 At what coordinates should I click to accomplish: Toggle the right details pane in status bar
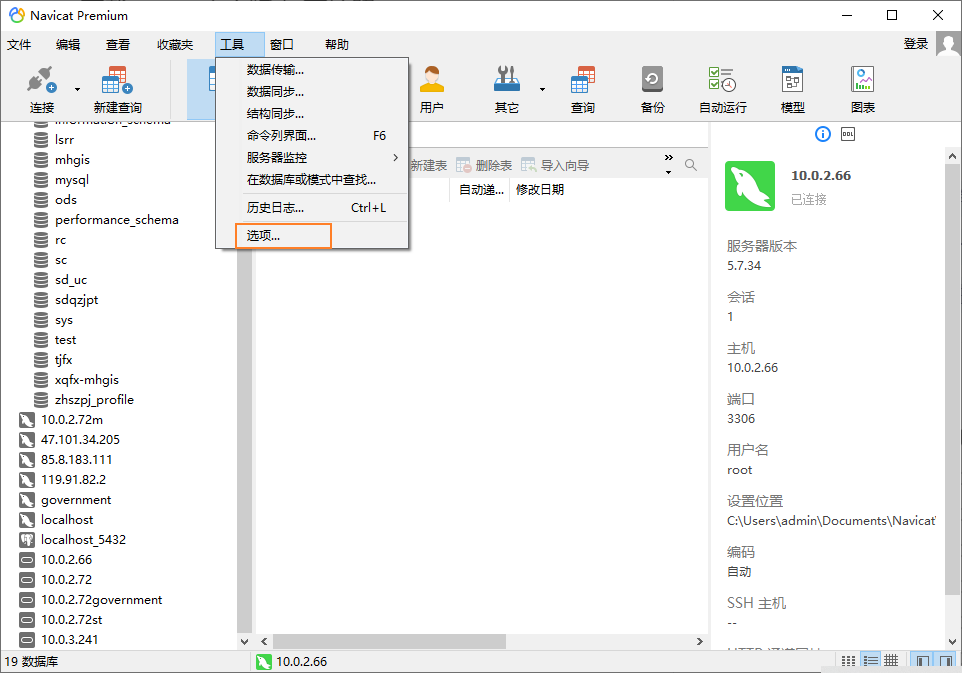pos(945,659)
